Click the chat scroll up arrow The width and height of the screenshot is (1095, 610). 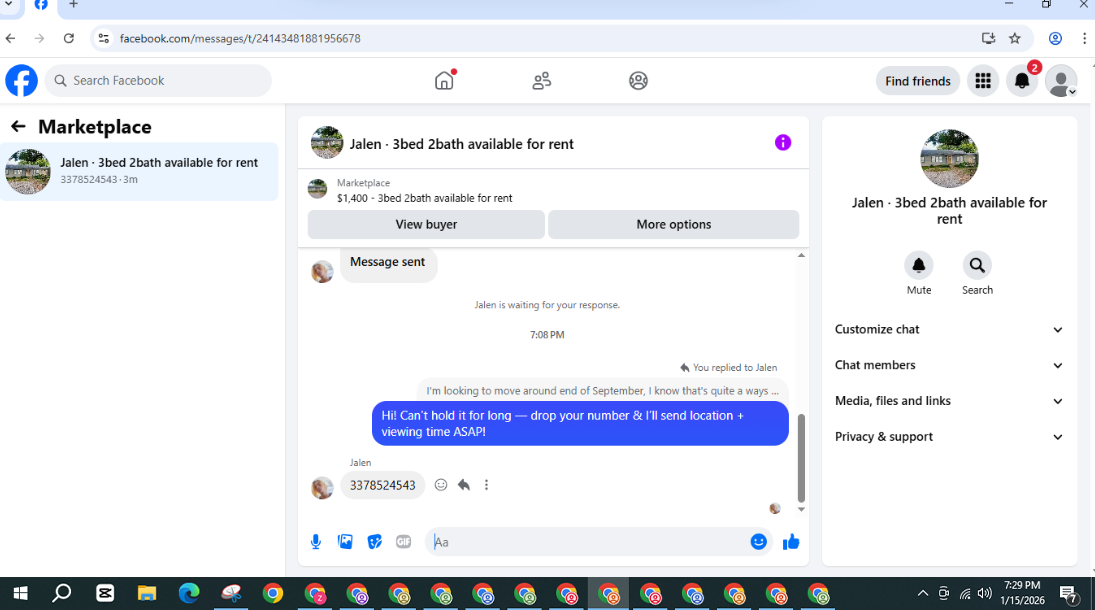pos(801,255)
